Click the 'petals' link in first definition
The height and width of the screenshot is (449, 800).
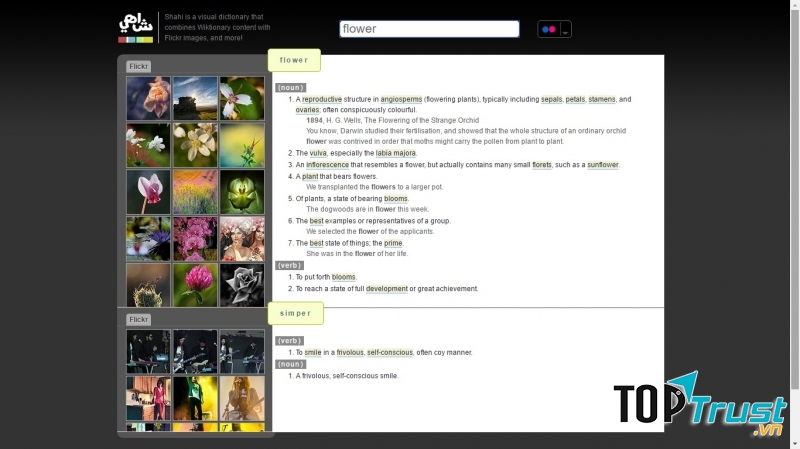(575, 100)
